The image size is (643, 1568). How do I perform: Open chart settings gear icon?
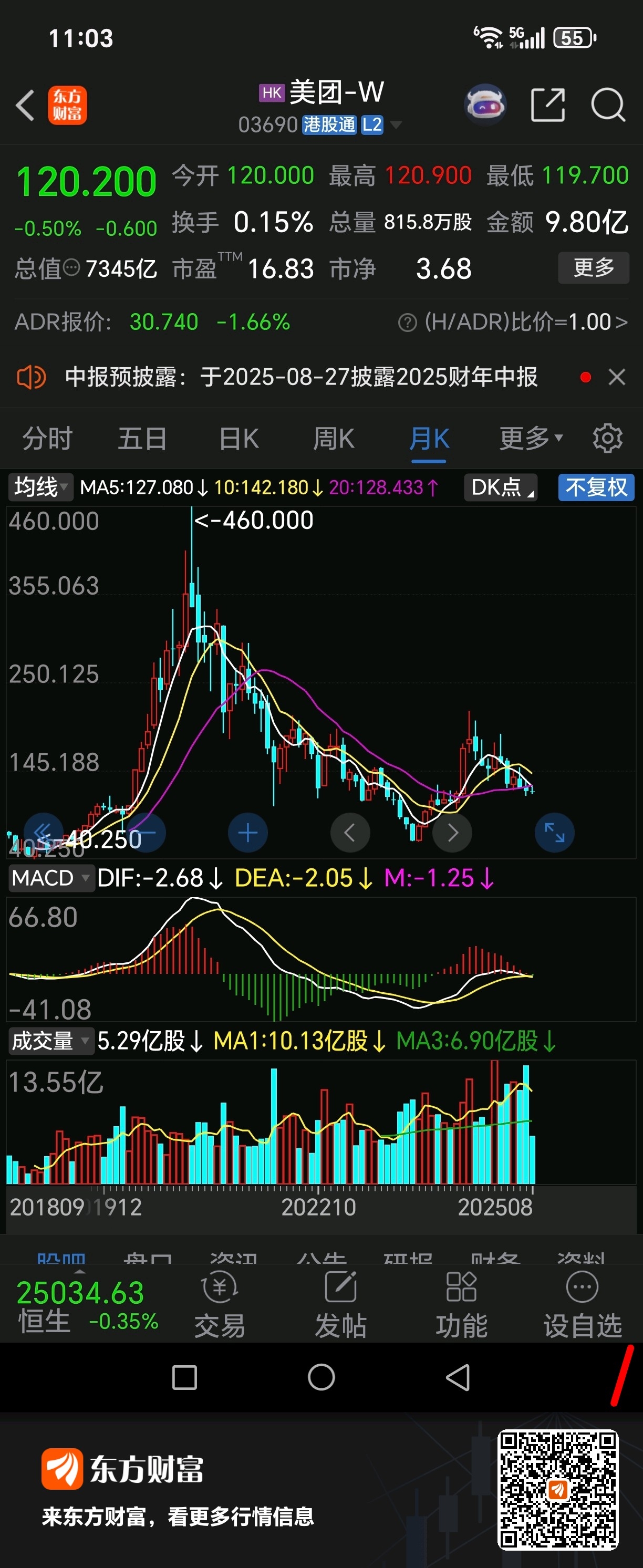coord(607,438)
